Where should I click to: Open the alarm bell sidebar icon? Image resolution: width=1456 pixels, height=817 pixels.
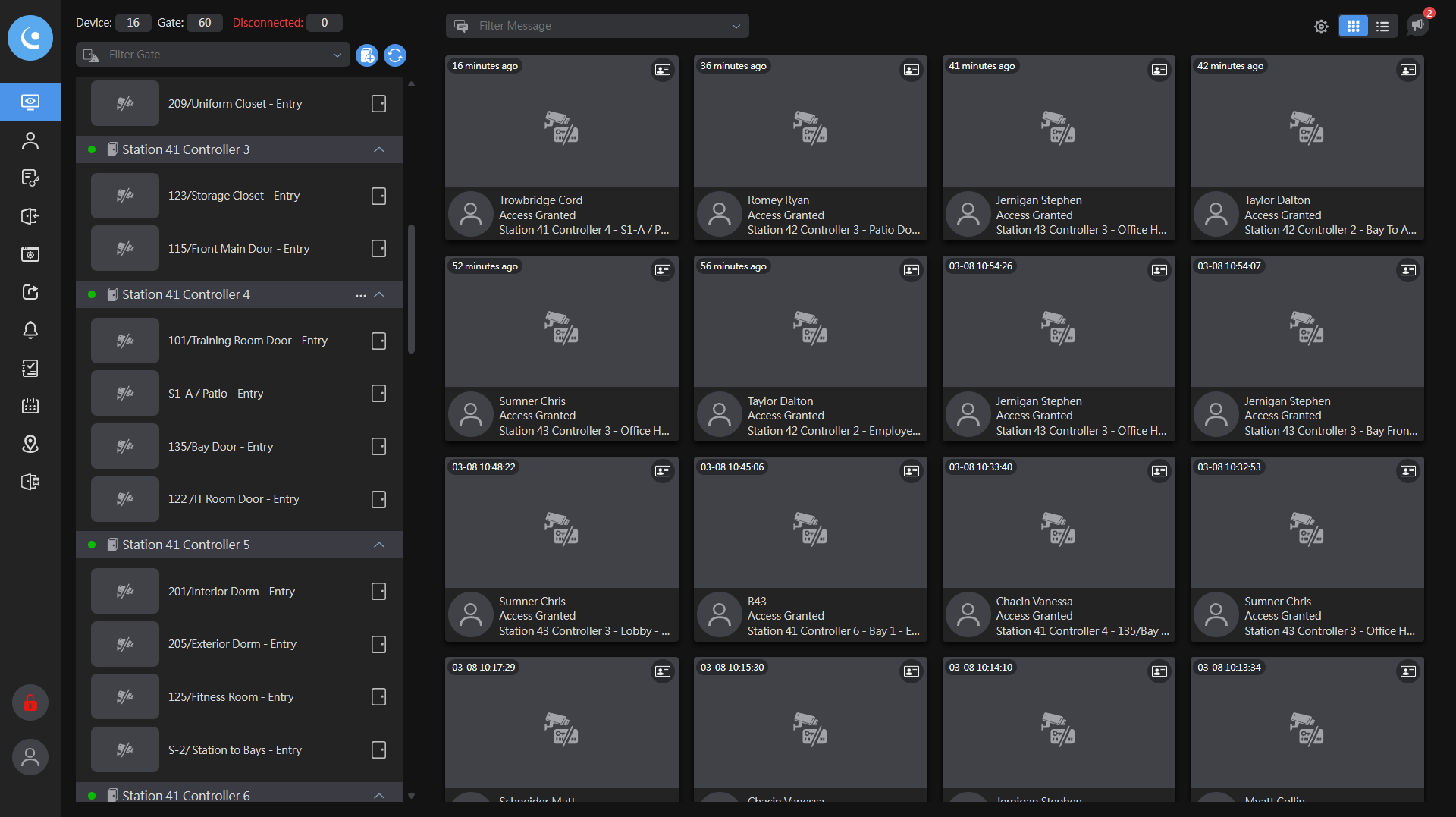[x=30, y=330]
